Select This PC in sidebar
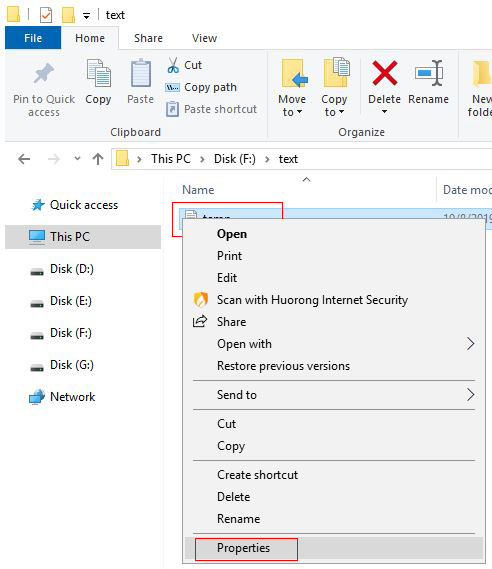492x569 pixels. [83, 237]
